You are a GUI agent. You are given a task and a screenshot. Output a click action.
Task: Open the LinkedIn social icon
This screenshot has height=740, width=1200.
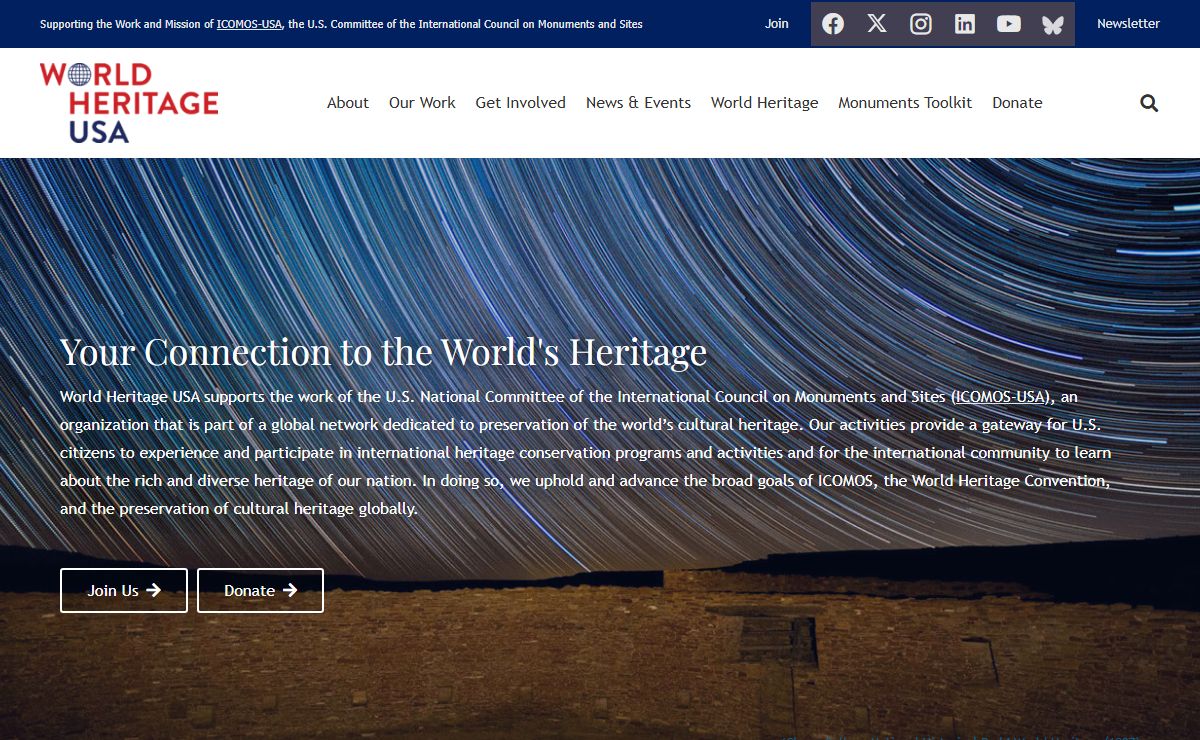point(965,24)
